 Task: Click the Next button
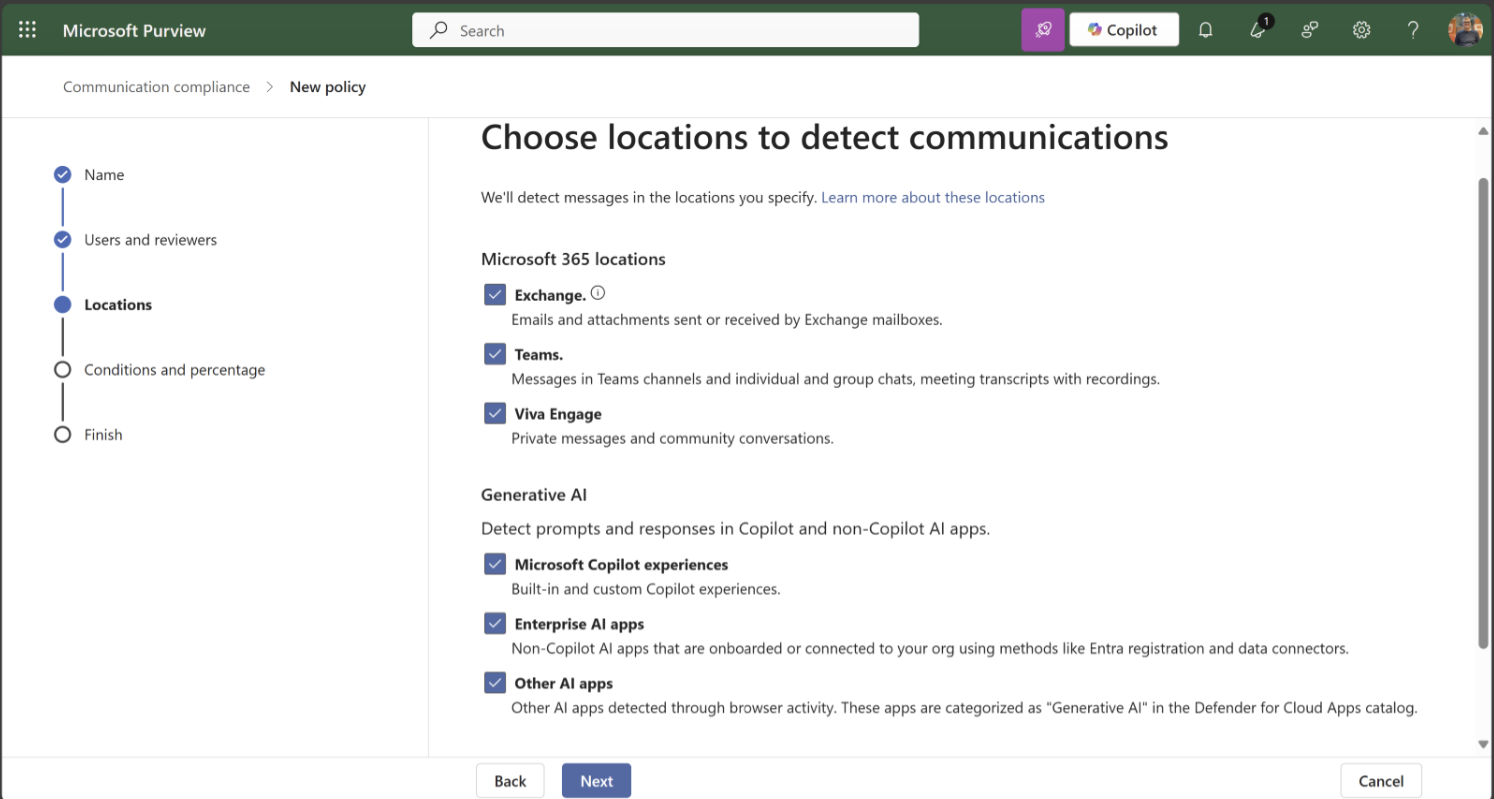(x=596, y=781)
